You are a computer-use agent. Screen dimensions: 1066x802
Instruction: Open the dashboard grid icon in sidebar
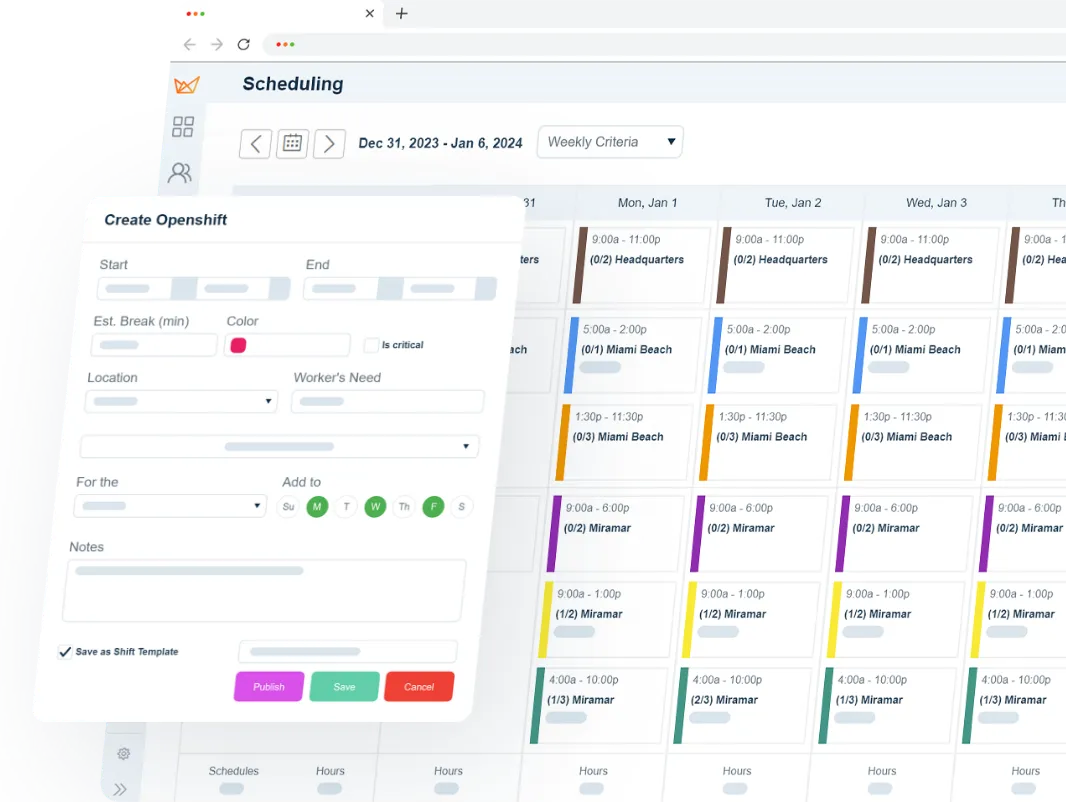point(183,127)
